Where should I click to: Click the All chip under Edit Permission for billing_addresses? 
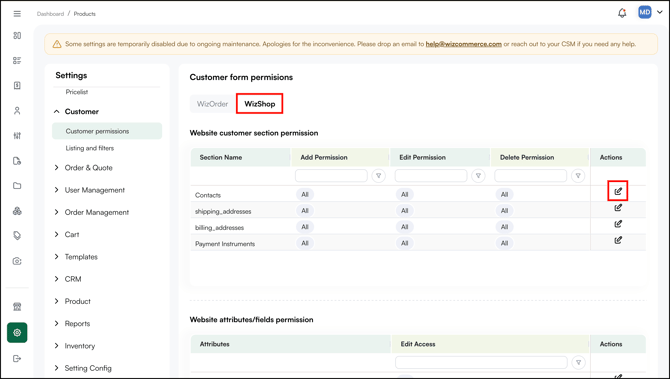[x=404, y=227]
